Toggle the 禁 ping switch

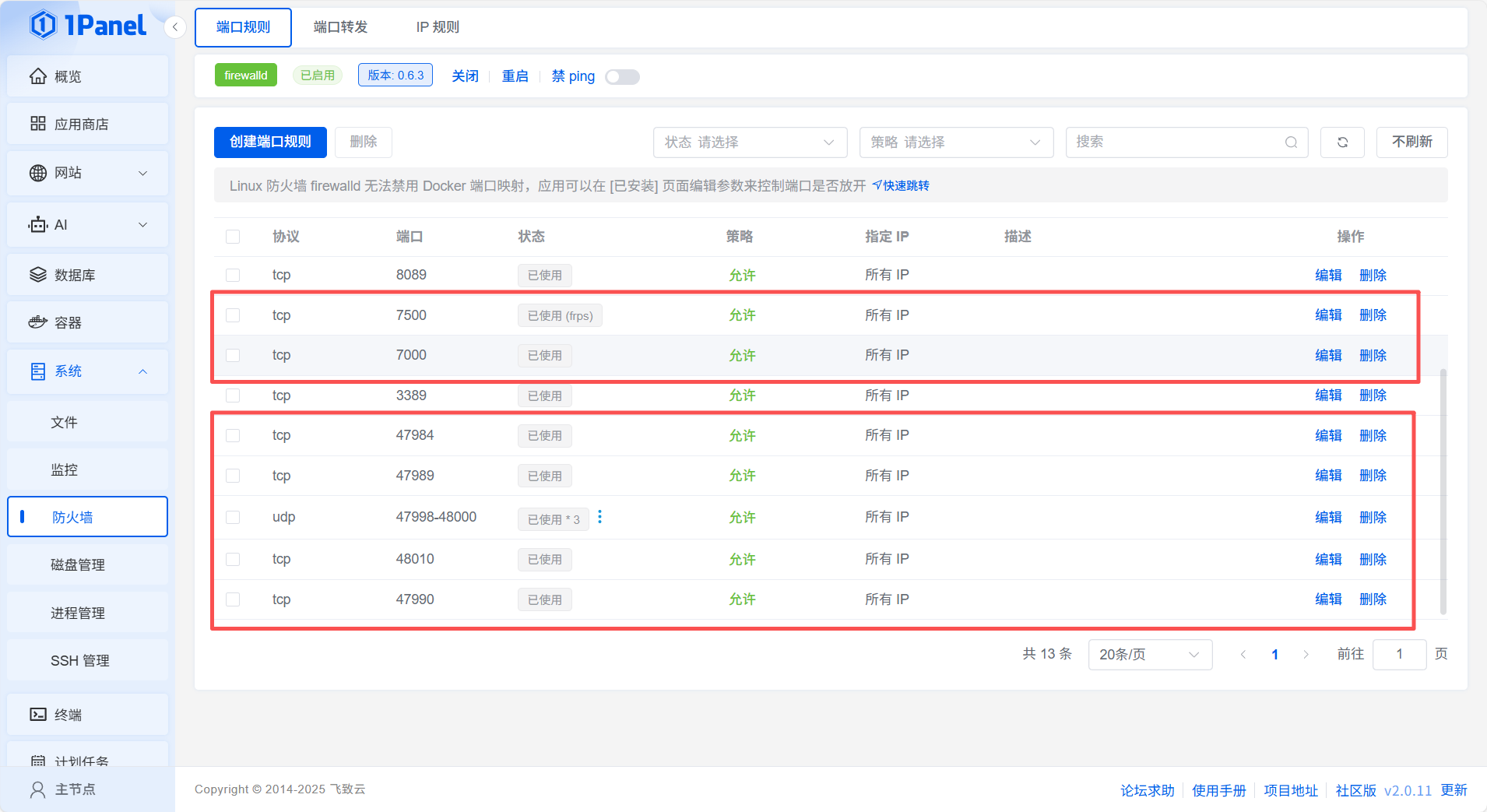point(622,76)
